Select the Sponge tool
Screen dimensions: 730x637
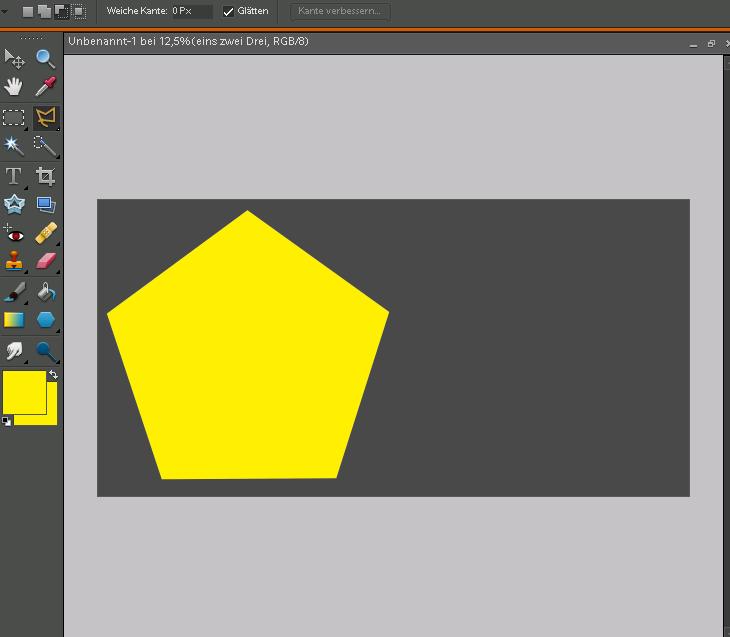click(x=46, y=351)
